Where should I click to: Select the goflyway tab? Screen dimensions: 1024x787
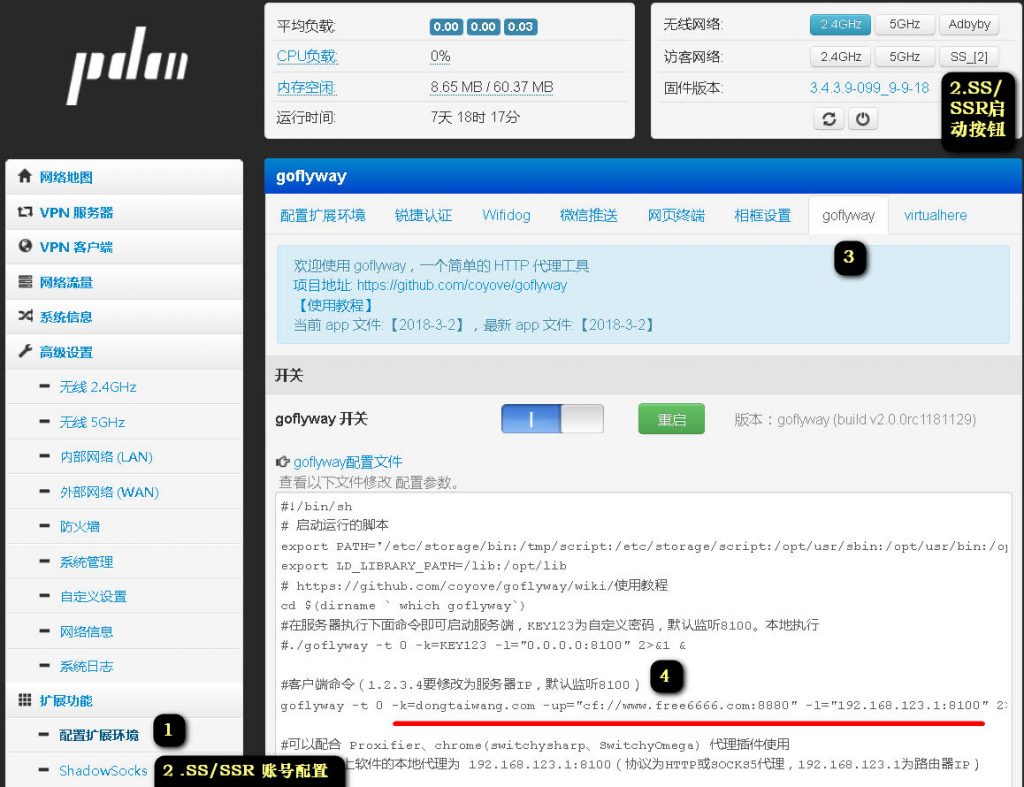pyautogui.click(x=848, y=216)
